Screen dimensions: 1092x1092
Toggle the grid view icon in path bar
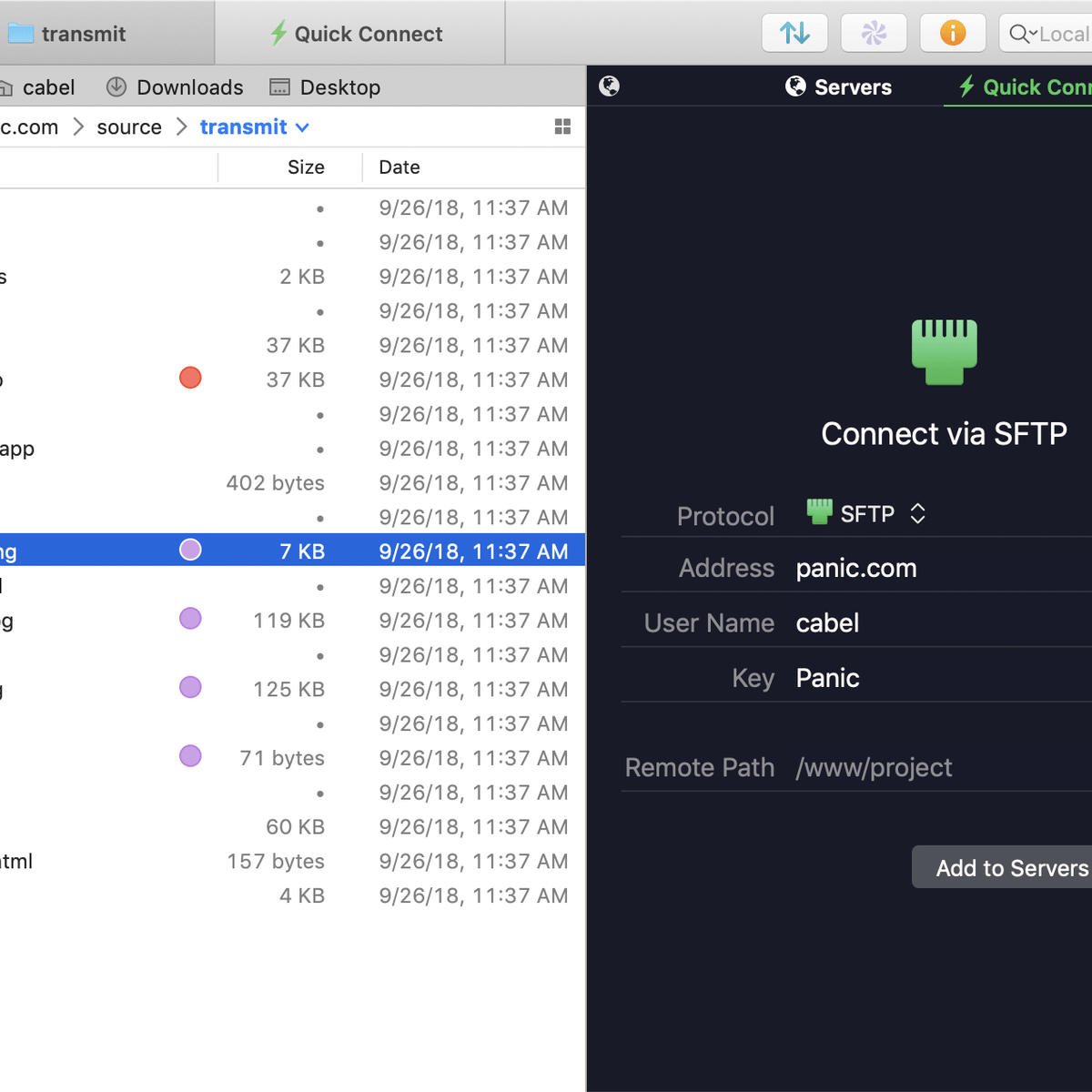(562, 127)
